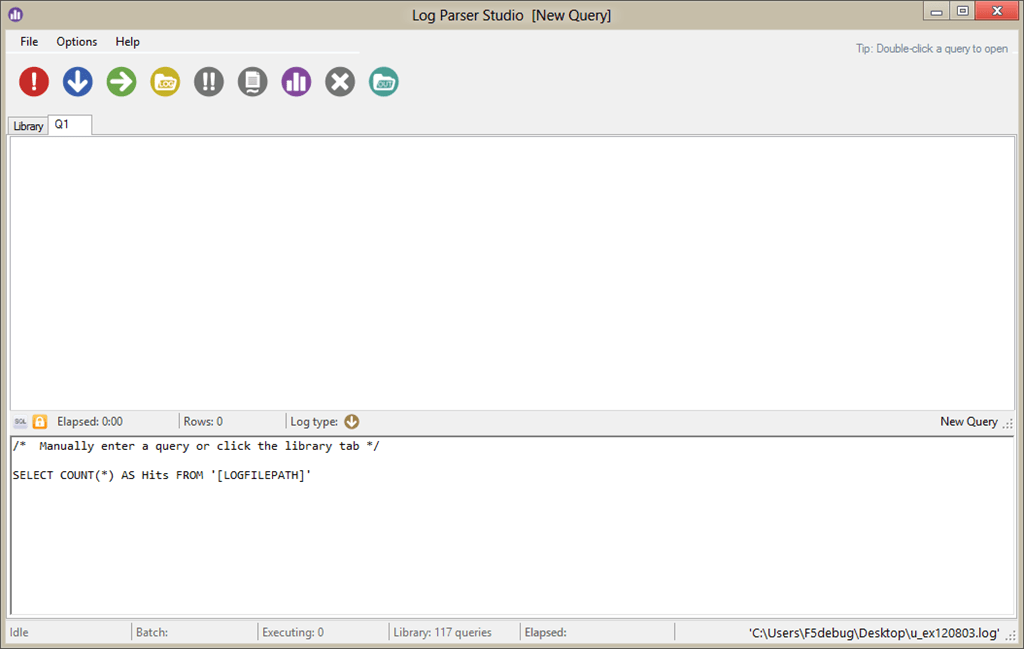Open the Help menu

(127, 42)
